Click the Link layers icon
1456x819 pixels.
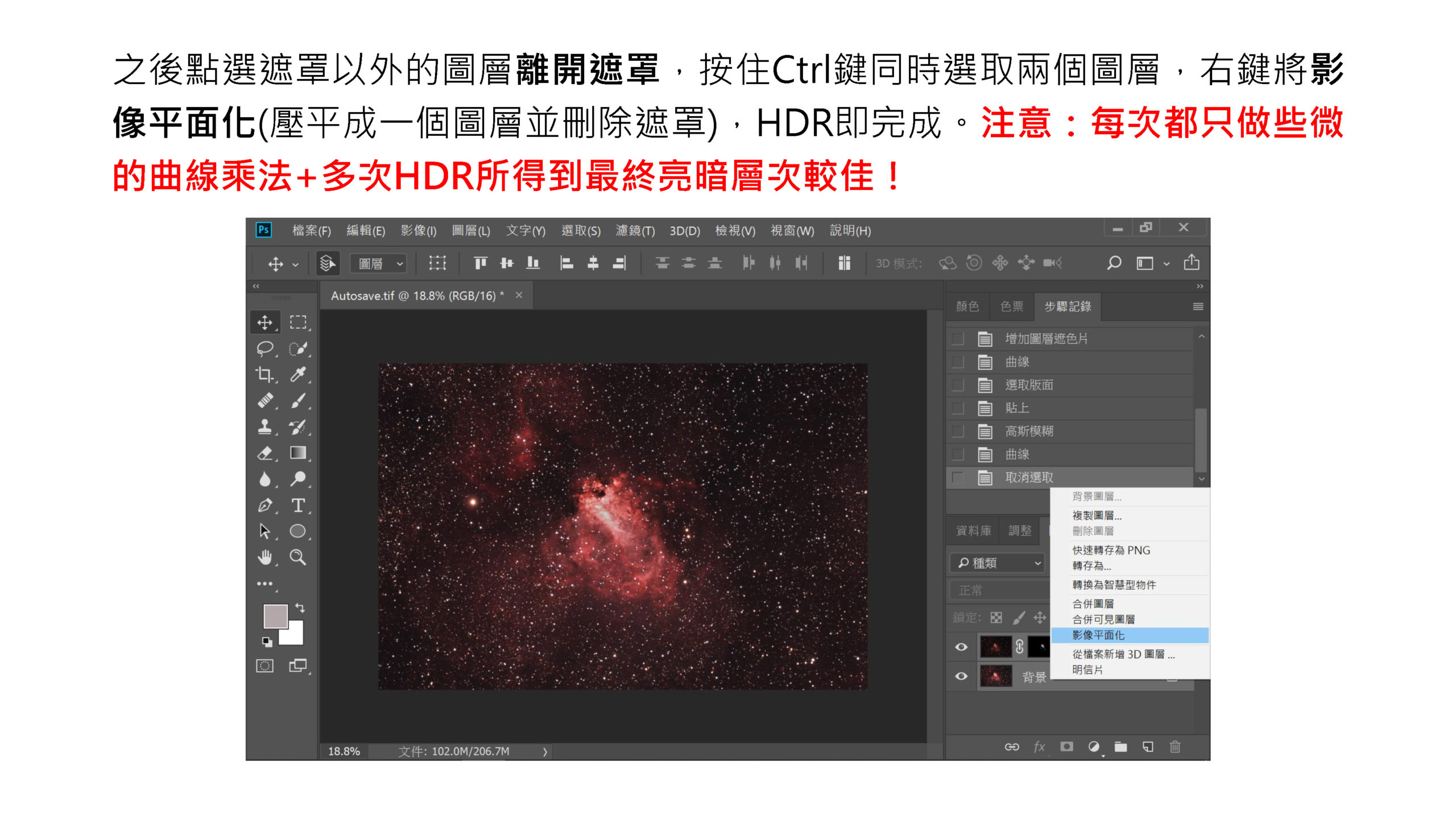pos(1012,747)
